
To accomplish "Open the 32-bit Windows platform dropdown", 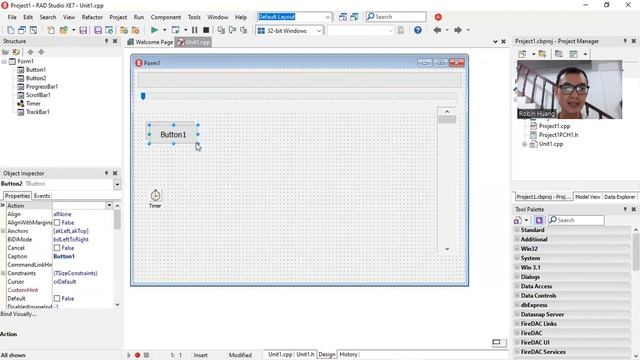I will tap(319, 31).
